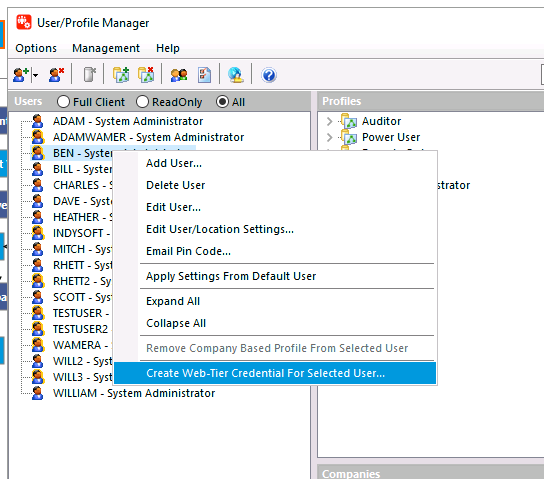Click the globe web user toolbar icon

point(236,75)
